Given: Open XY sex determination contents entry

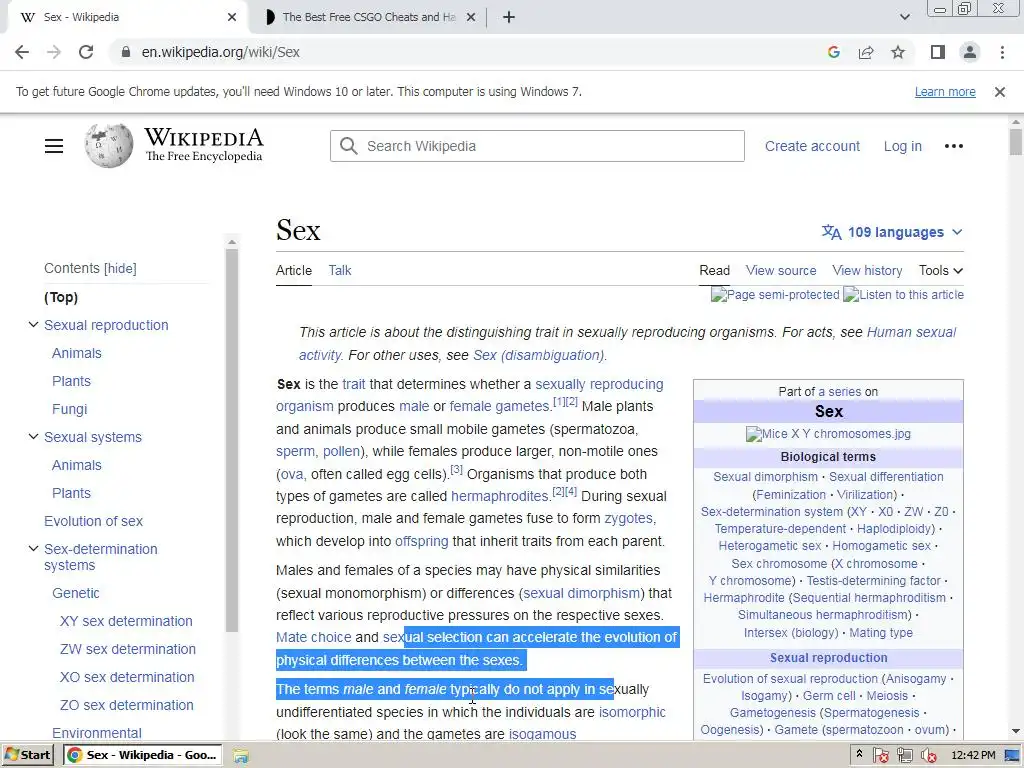Looking at the screenshot, I should click(126, 621).
